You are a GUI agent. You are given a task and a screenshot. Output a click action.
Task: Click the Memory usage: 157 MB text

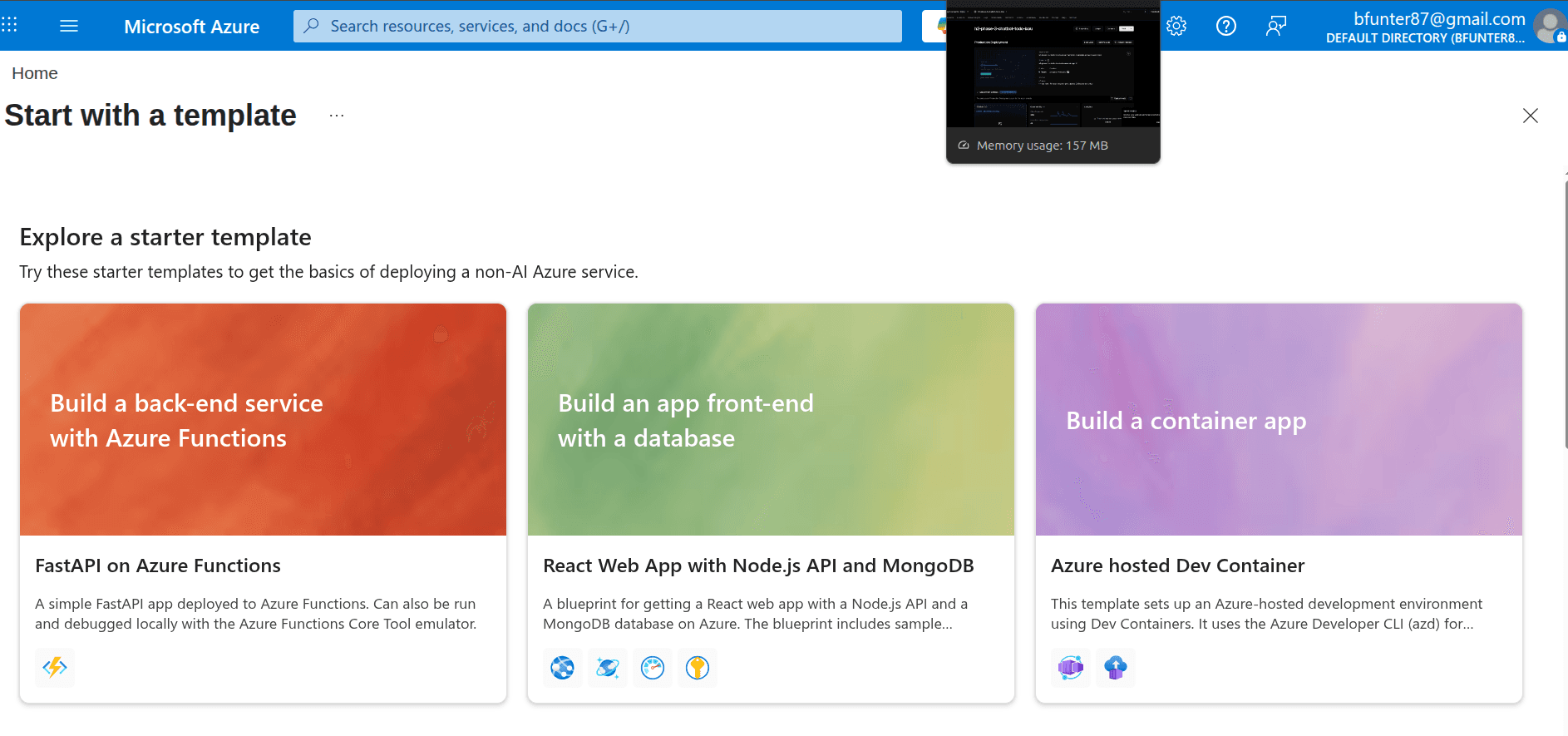click(1042, 146)
